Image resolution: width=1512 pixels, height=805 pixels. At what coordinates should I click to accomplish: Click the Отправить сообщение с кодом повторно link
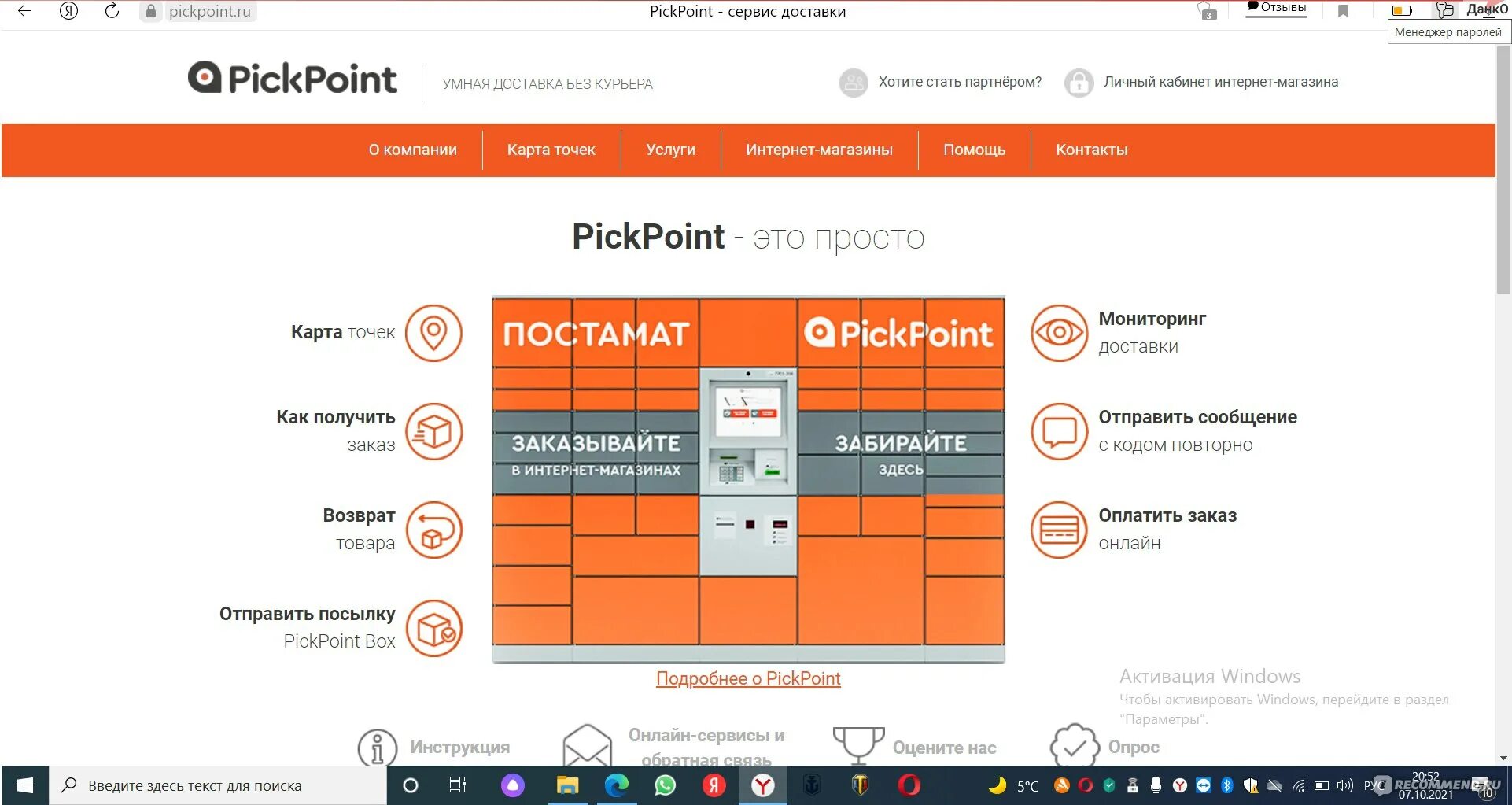pos(1197,431)
